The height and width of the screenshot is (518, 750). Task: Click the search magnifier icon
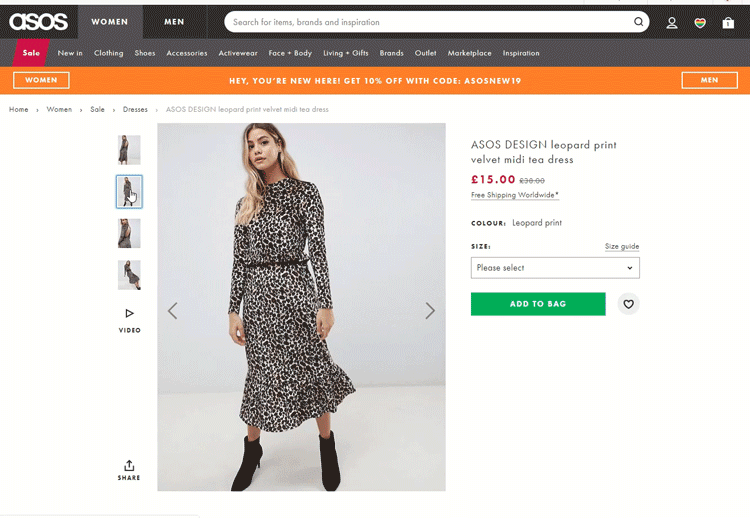pos(638,22)
